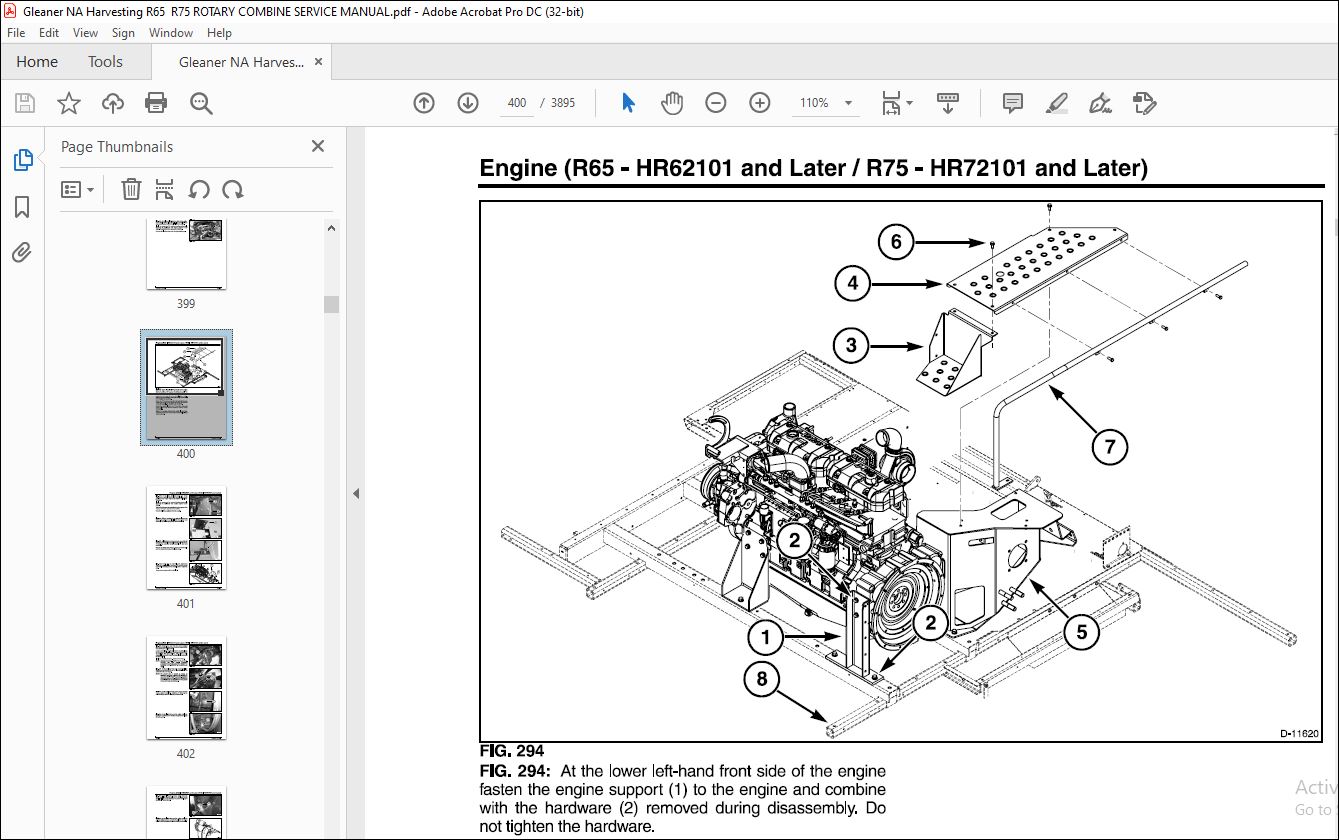1339x840 pixels.
Task: Switch to the Tools tab
Action: click(x=105, y=61)
